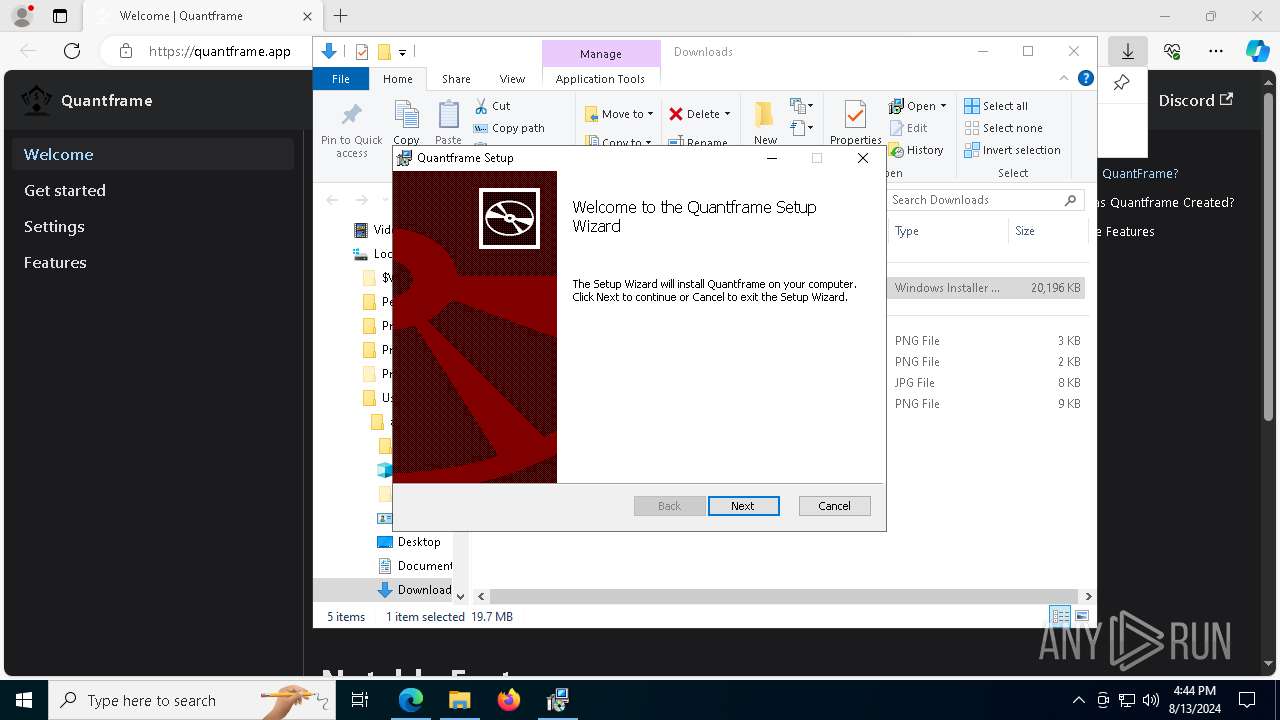Viewport: 1280px width, 720px height.
Task: Open the Edge Downloads icon
Action: tap(1127, 51)
